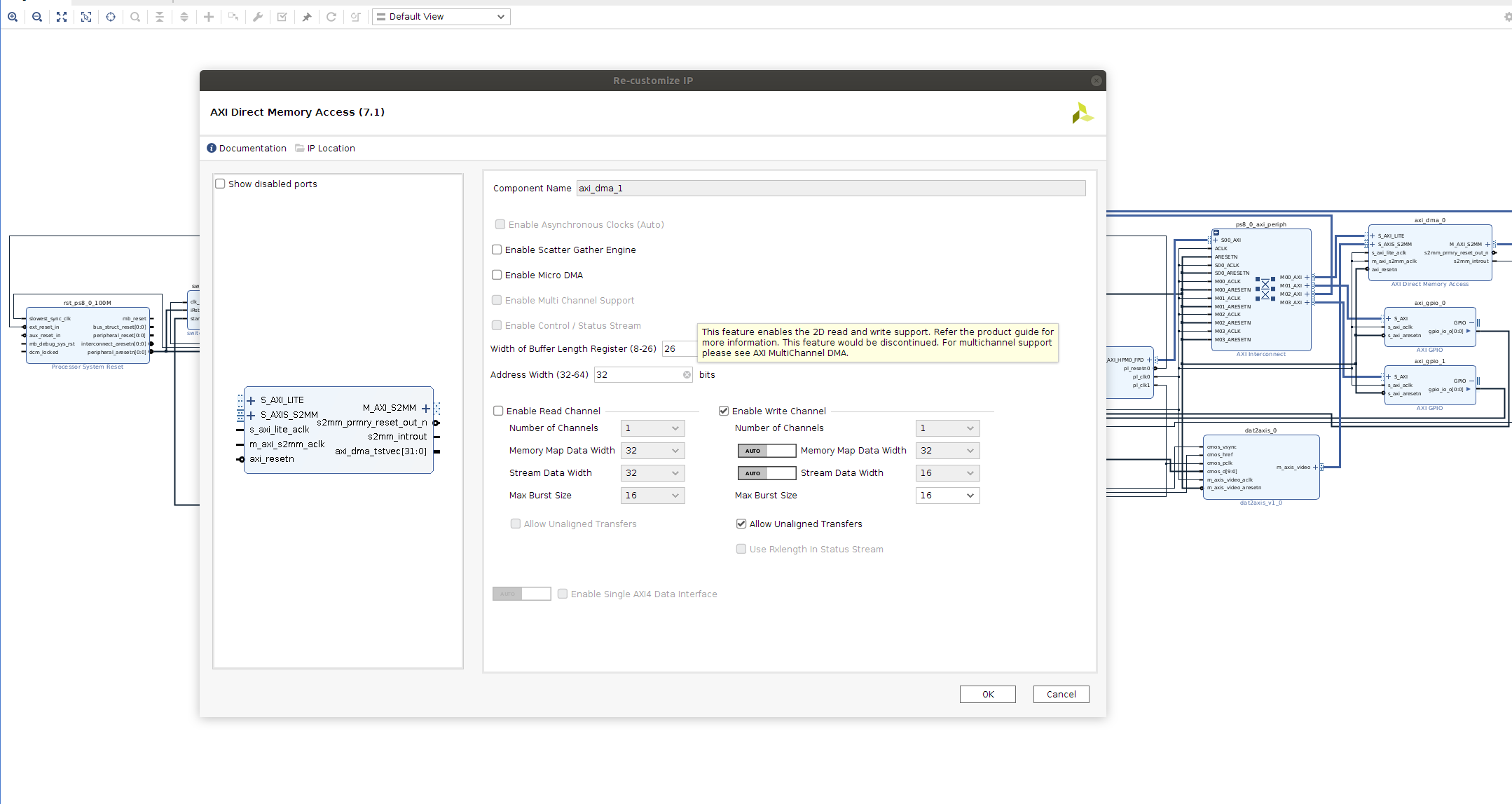
Task: Expand write channel Max Burst Size dropdown
Action: [x=947, y=496]
